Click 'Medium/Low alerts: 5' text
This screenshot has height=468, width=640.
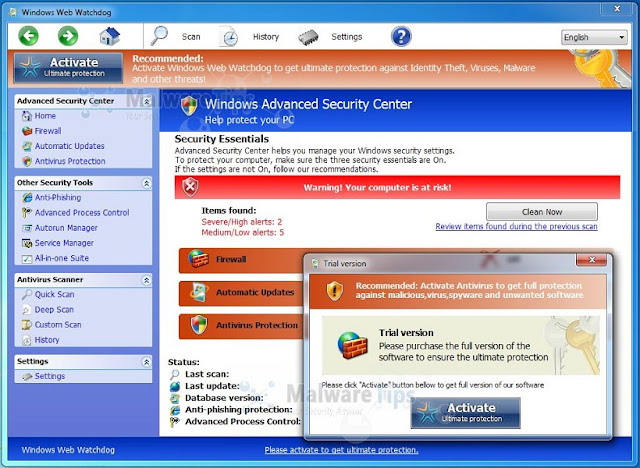(x=242, y=233)
